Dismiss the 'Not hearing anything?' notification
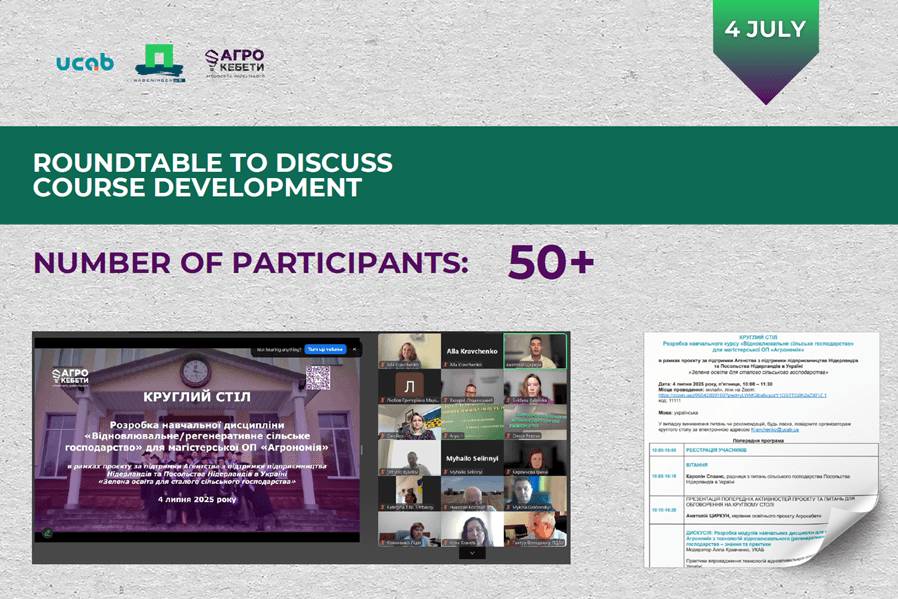 [x=354, y=349]
